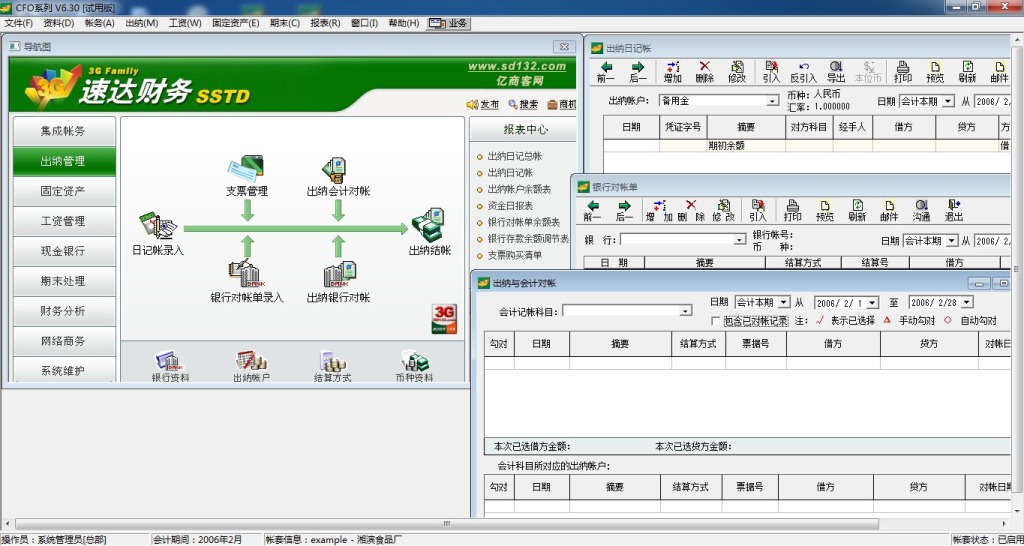Expand 日期 会计本期 dropdown in 出纳与会计对帐
Image resolution: width=1024 pixels, height=546 pixels.
tap(784, 302)
